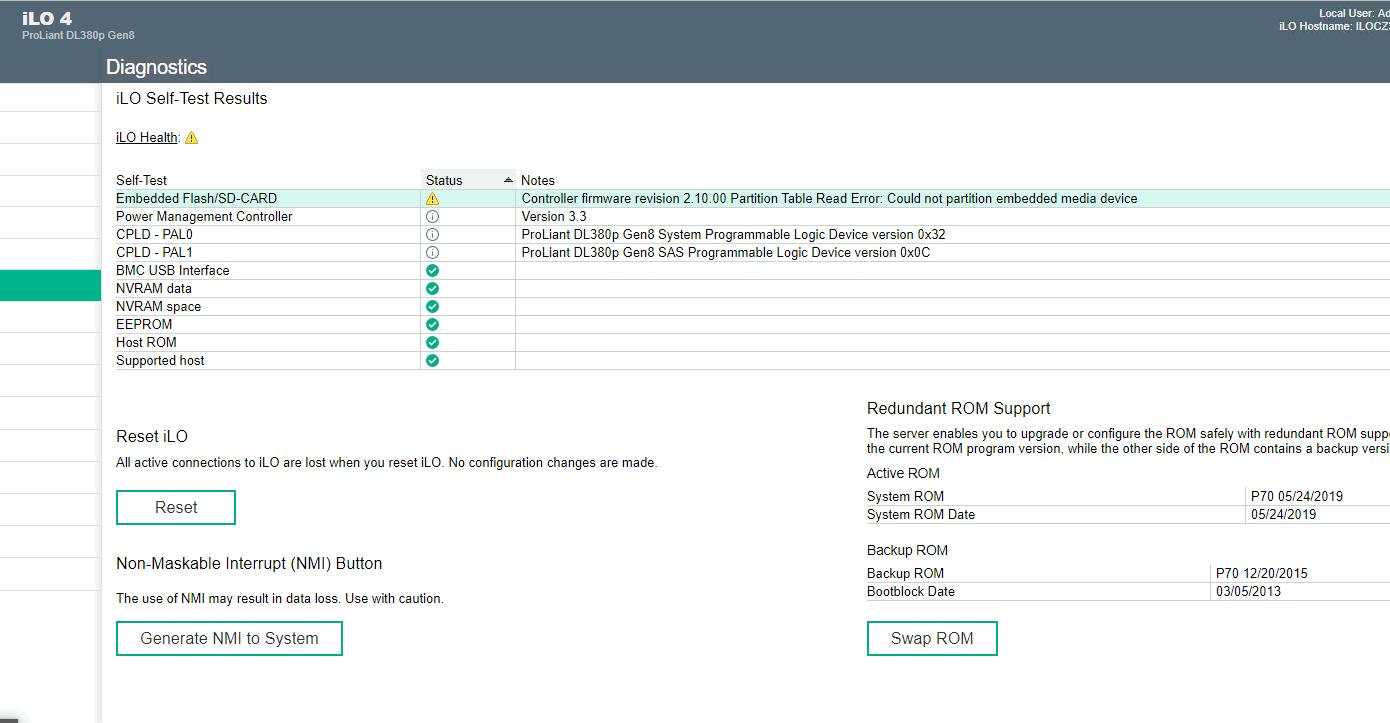
Task: Select the CPLD - PAL0 label
Action: click(x=154, y=235)
